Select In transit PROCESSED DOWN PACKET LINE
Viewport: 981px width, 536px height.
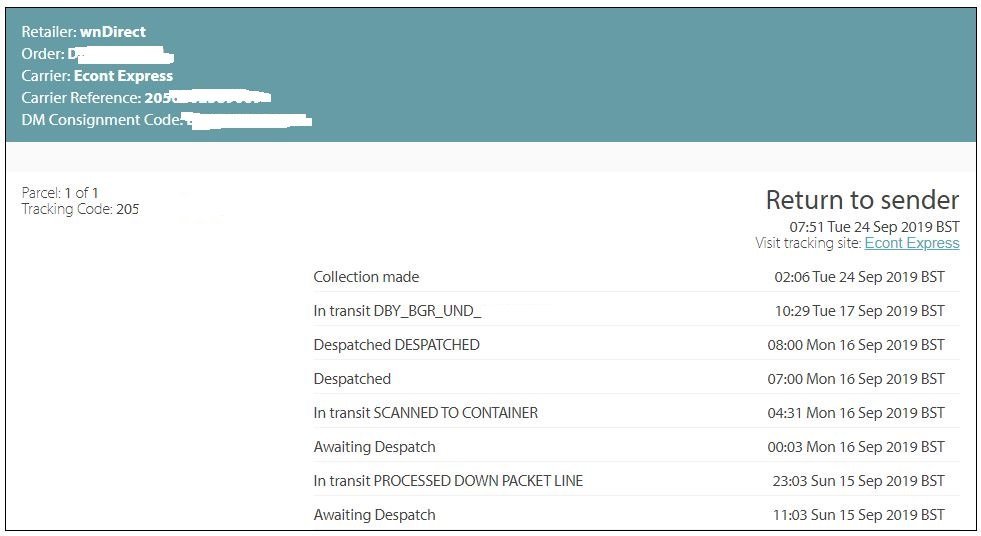[448, 481]
